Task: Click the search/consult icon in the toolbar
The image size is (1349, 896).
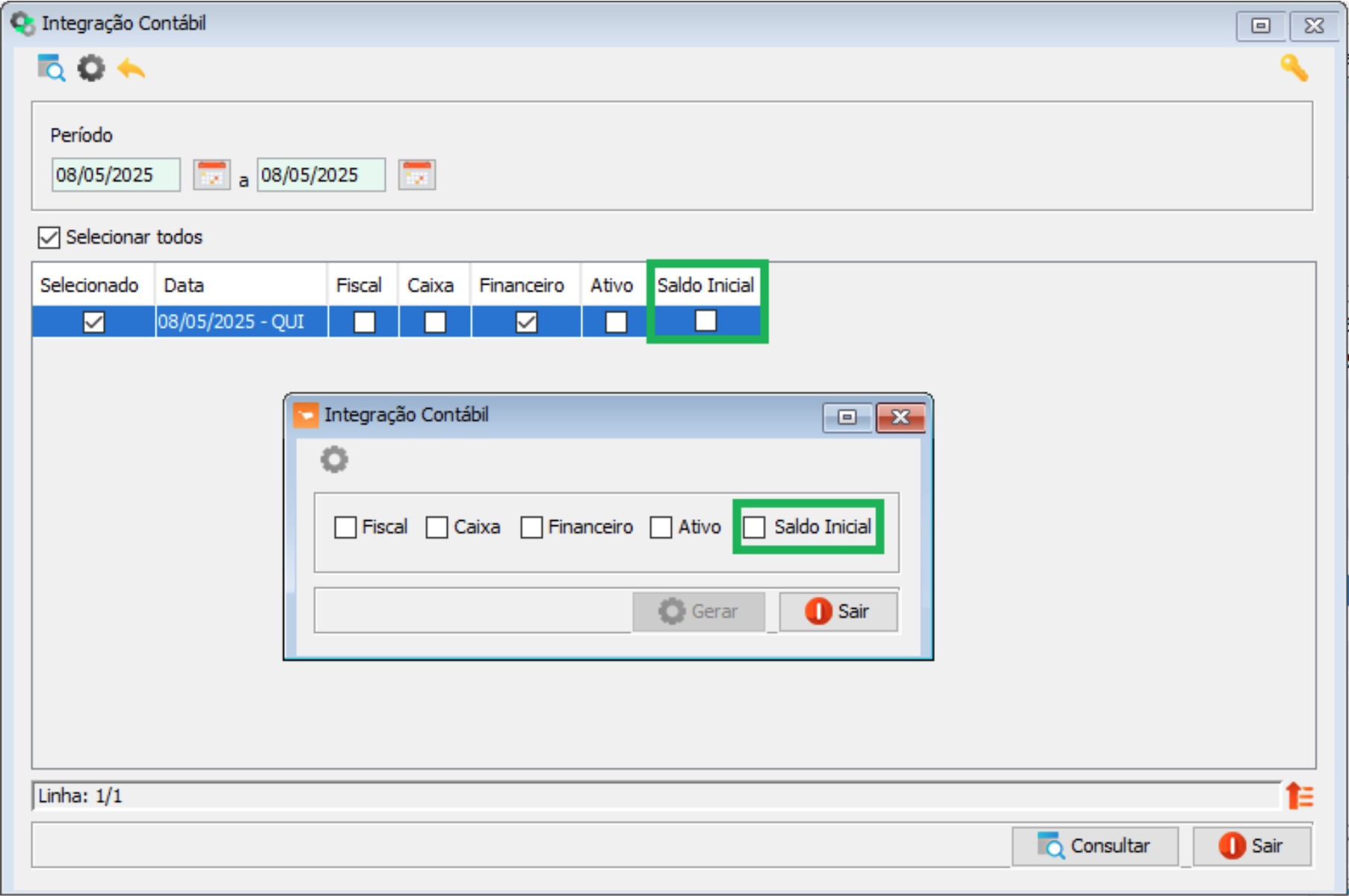Action: (x=51, y=69)
